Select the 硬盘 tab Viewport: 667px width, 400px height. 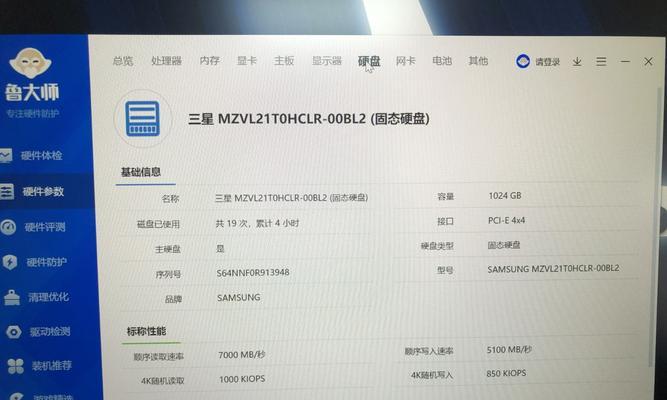tap(369, 61)
